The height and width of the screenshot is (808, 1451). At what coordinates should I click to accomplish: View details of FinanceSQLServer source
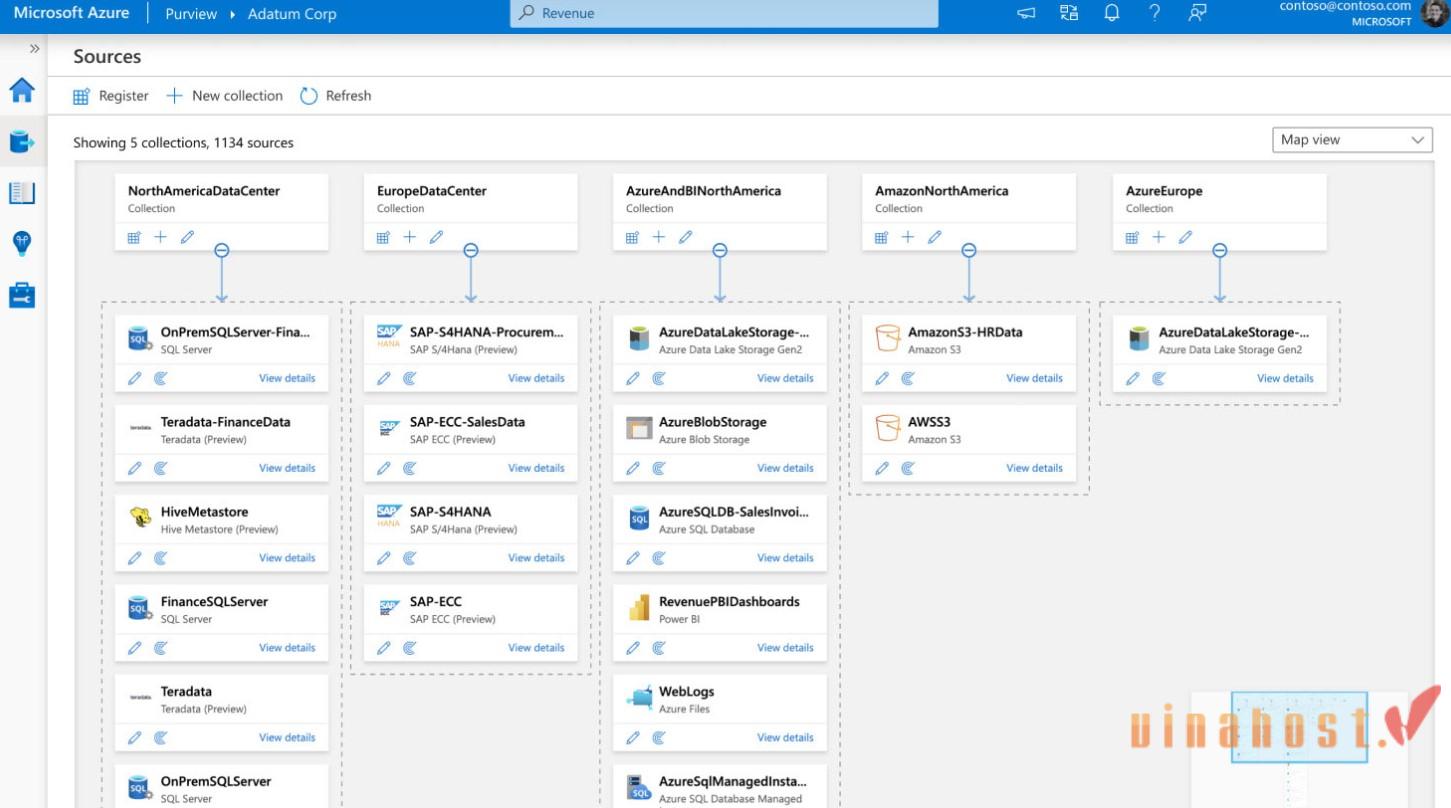pos(287,648)
